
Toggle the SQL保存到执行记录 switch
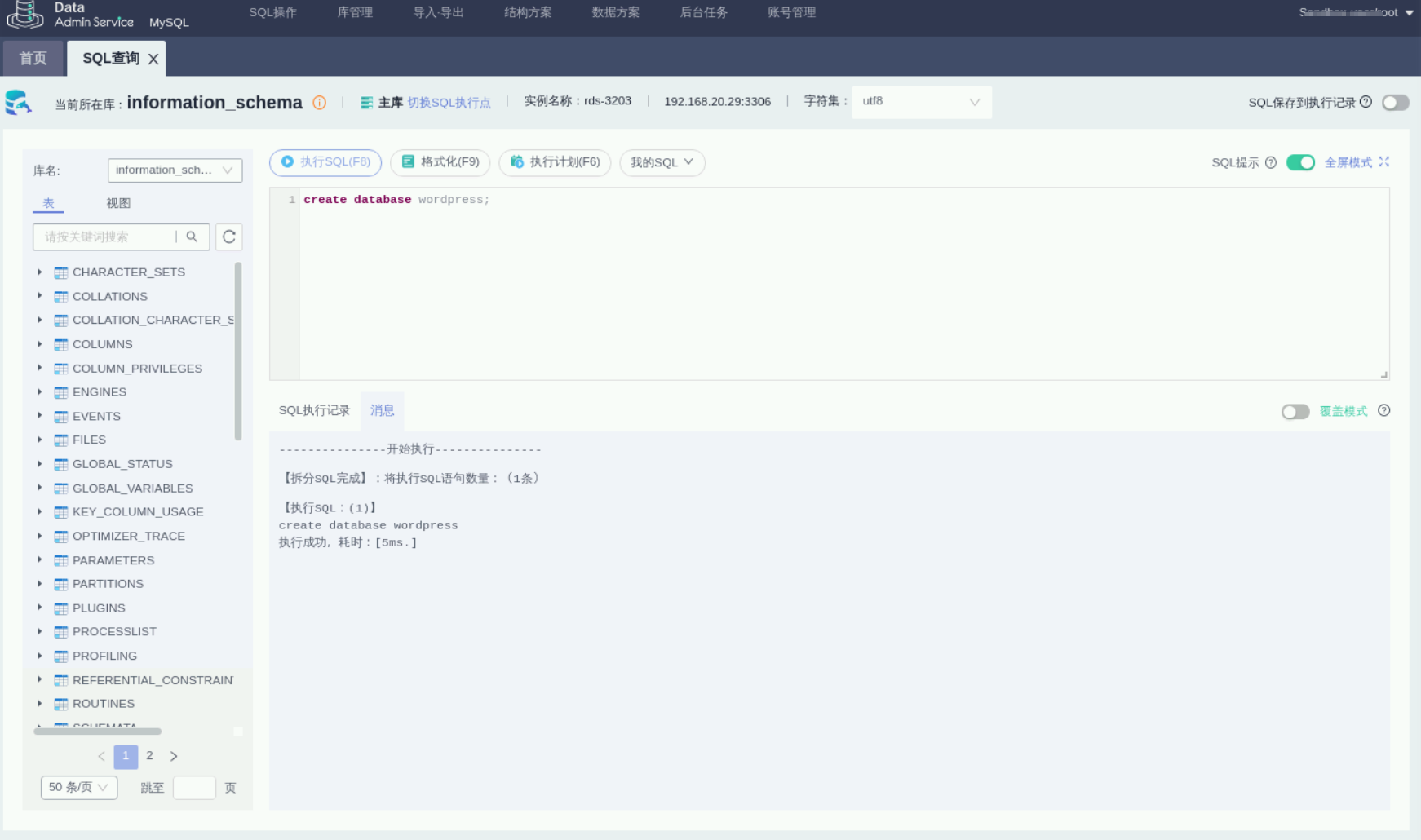point(1396,103)
